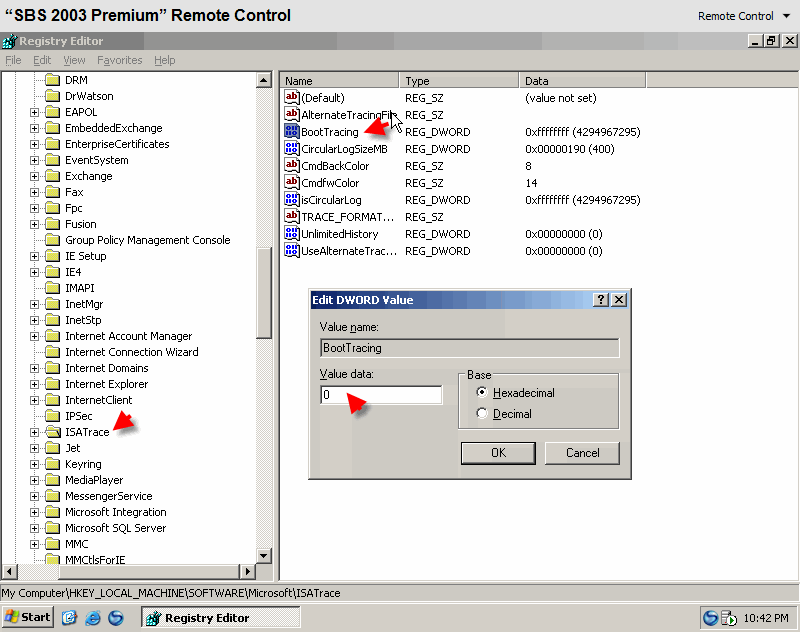This screenshot has width=800, height=632.
Task: Click the CmdfwColor string value icon
Action: pyautogui.click(x=291, y=182)
